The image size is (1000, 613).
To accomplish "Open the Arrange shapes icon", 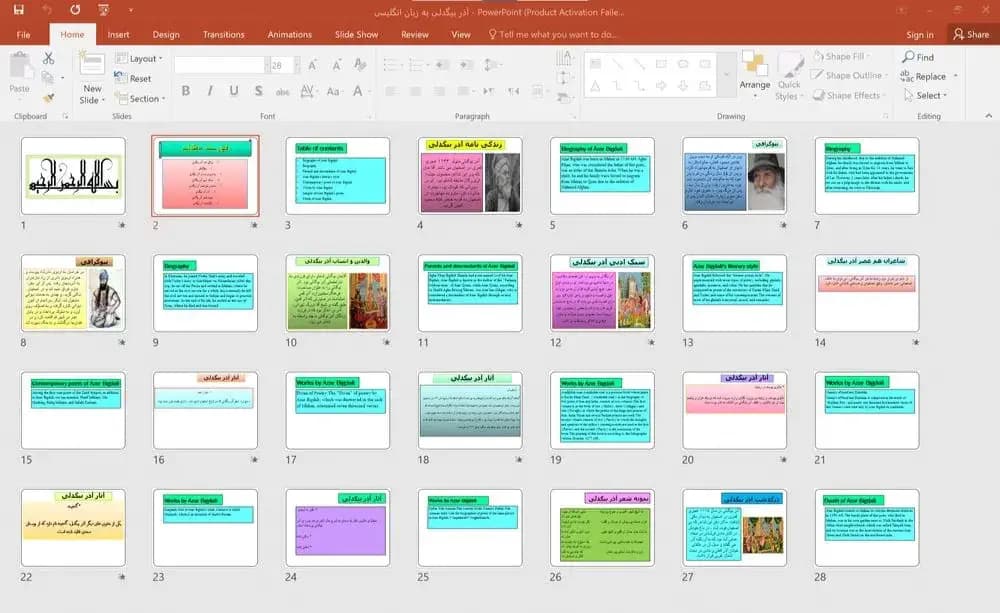I will [x=754, y=64].
